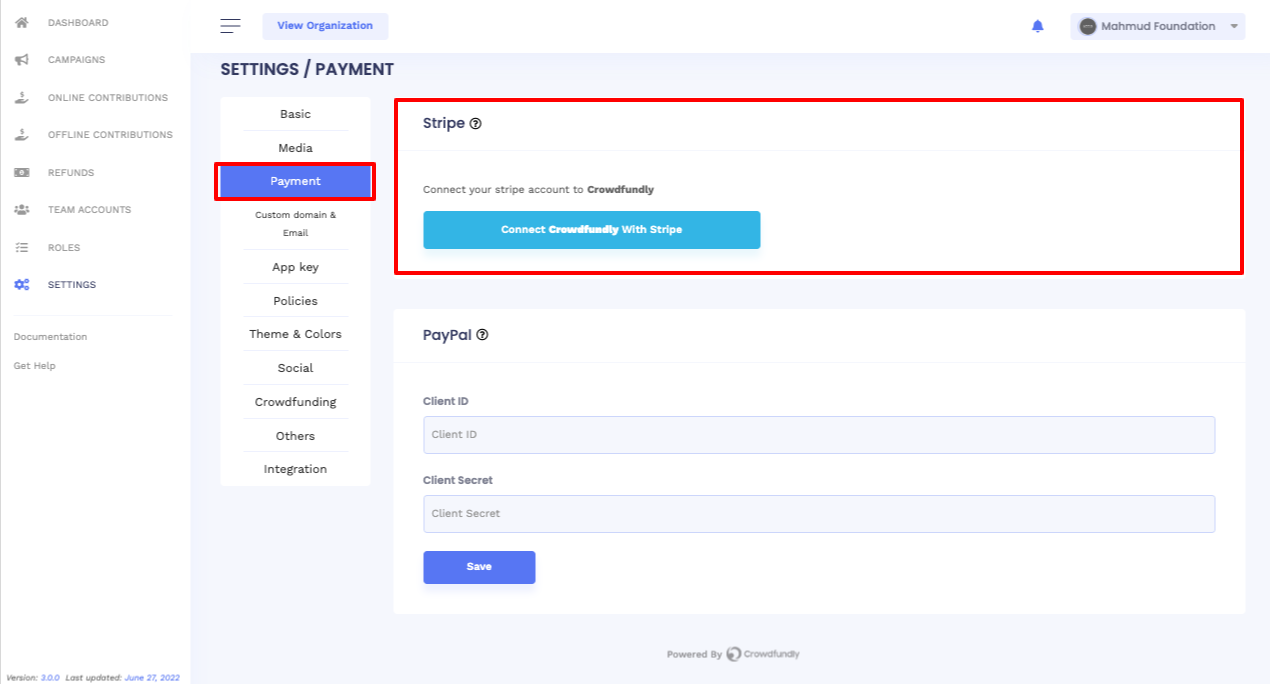Open Campaigns in the sidebar
The width and height of the screenshot is (1270, 684).
76,60
